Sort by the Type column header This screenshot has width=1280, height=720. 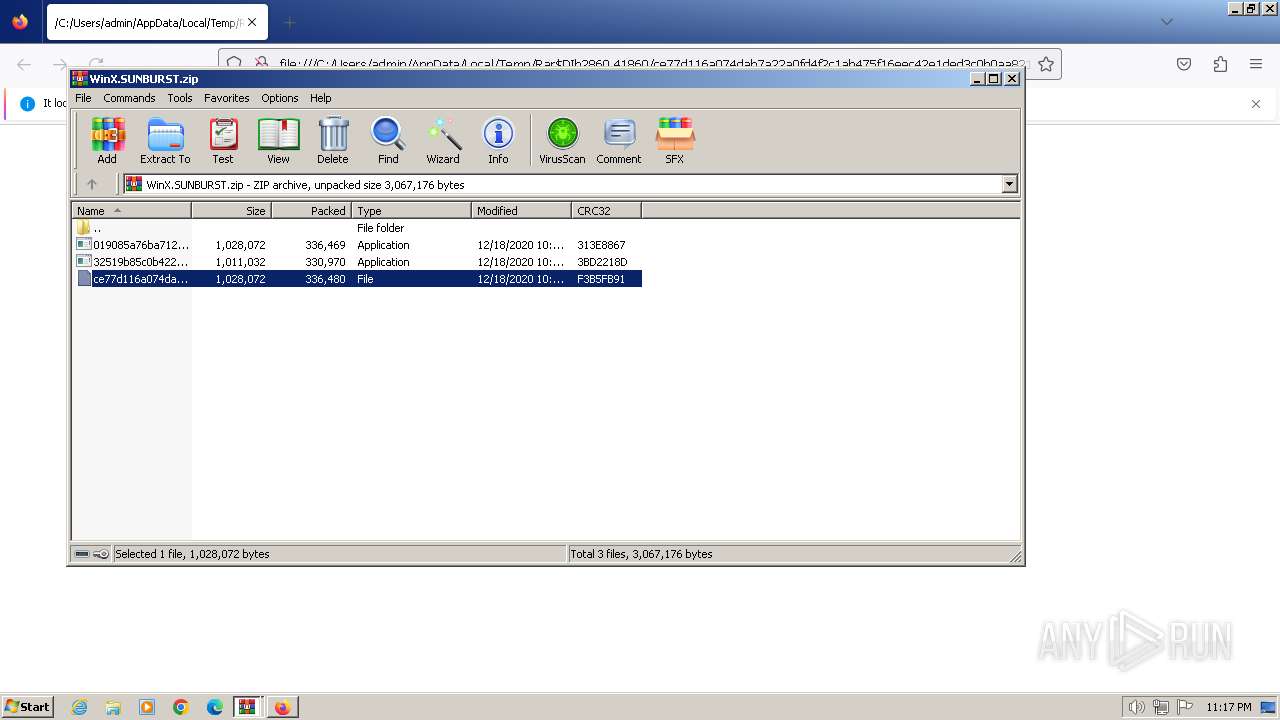pos(411,211)
